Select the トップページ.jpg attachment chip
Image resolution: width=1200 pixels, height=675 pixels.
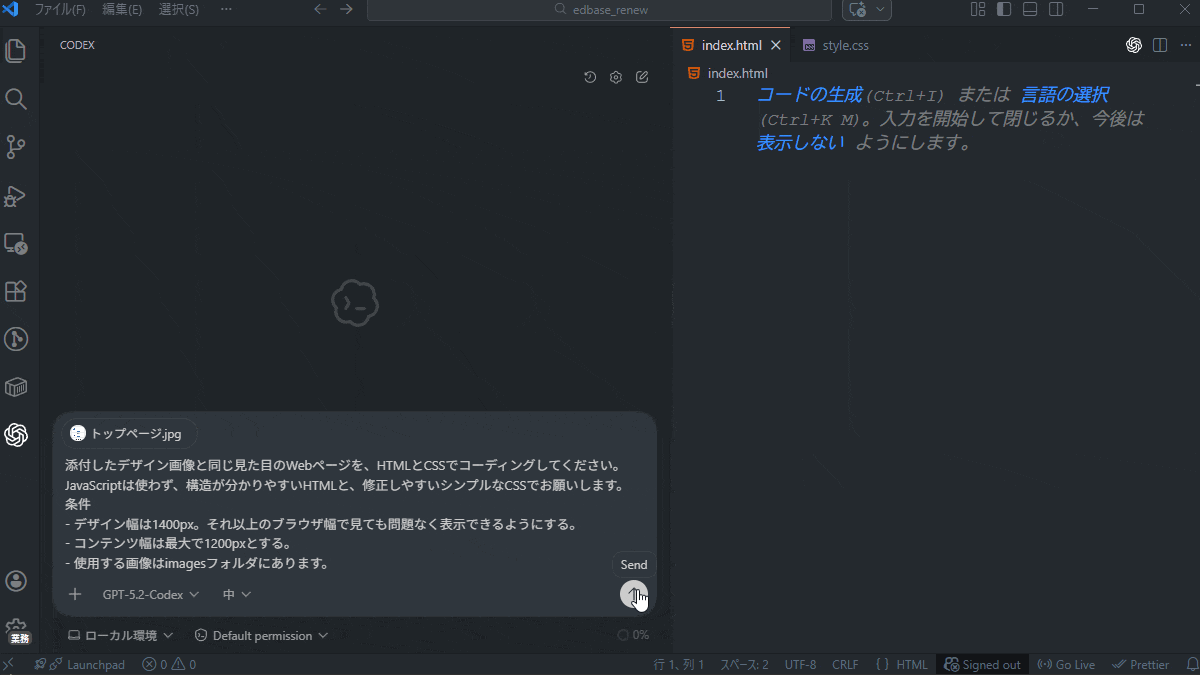(x=131, y=433)
